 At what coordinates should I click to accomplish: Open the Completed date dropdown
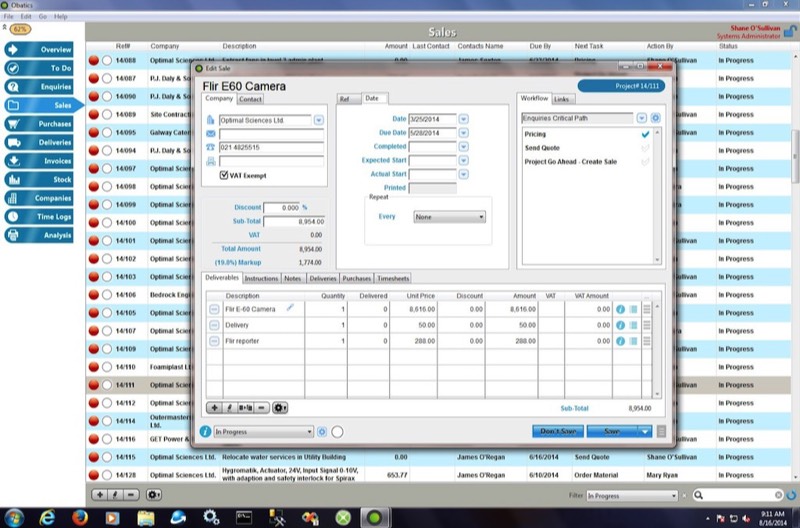[463, 146]
